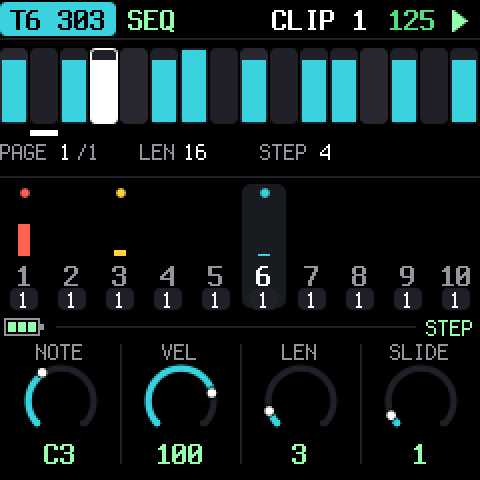Toggle sequencer step 3 bar
Screen dimensions: 480x480
(x=74, y=86)
